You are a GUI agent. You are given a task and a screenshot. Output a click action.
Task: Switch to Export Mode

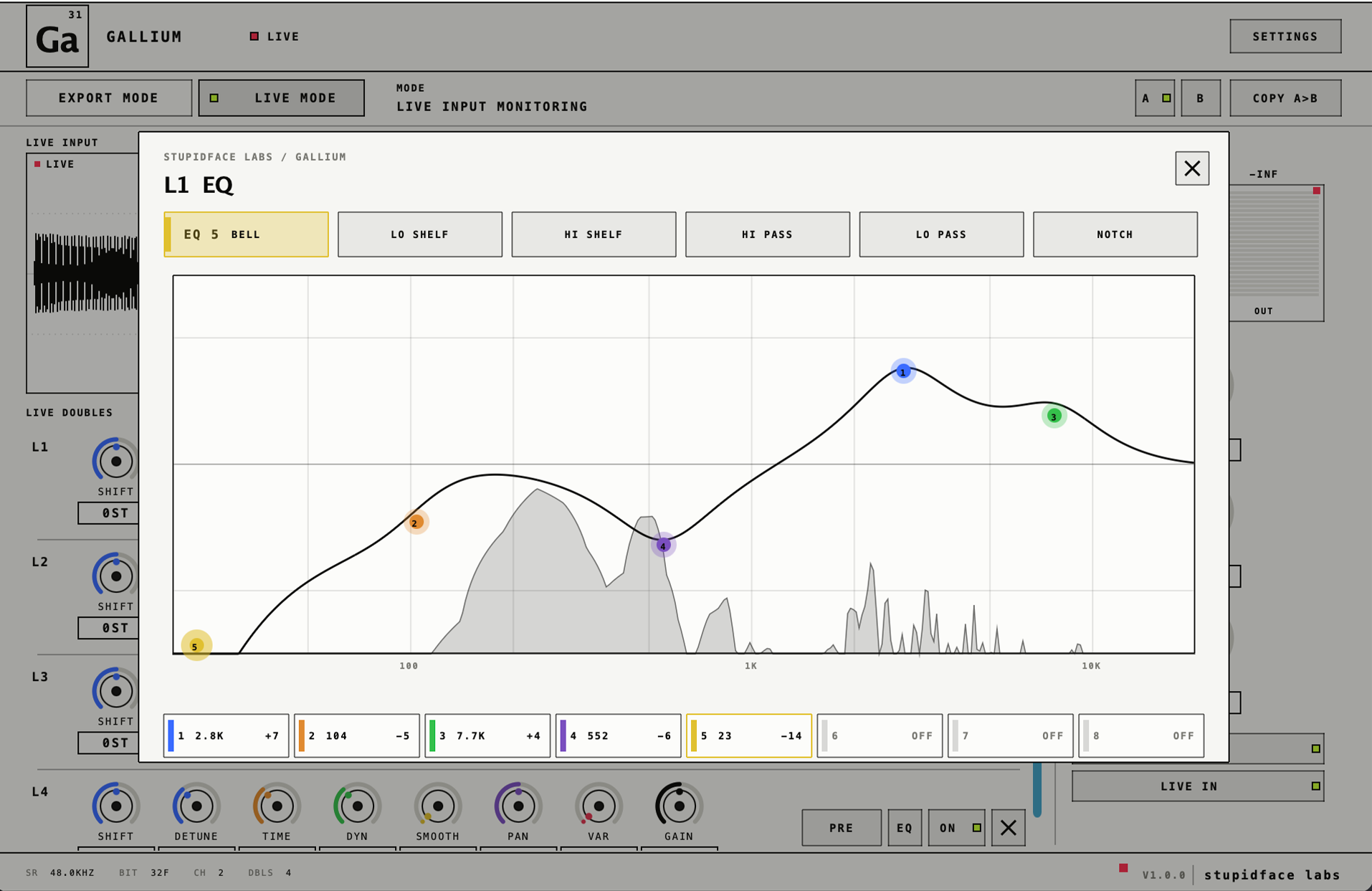click(x=109, y=98)
